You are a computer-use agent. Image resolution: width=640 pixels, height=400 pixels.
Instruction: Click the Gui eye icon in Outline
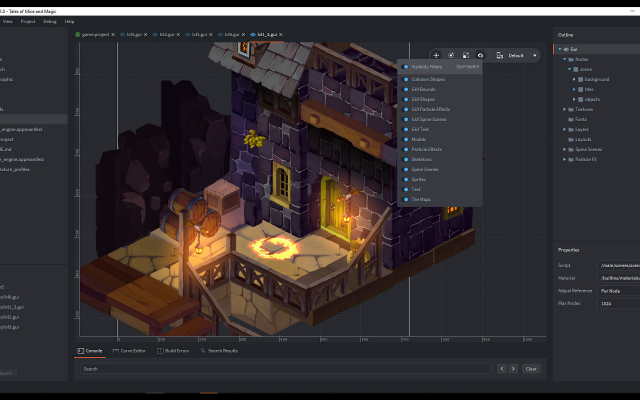[566, 49]
